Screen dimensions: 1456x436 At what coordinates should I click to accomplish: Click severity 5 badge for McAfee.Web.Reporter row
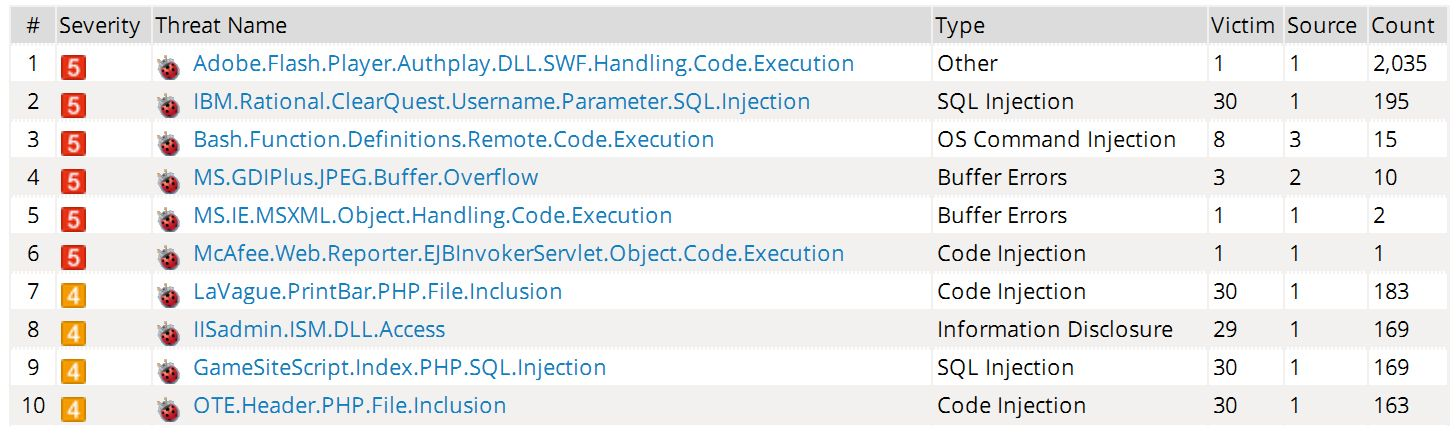(72, 257)
